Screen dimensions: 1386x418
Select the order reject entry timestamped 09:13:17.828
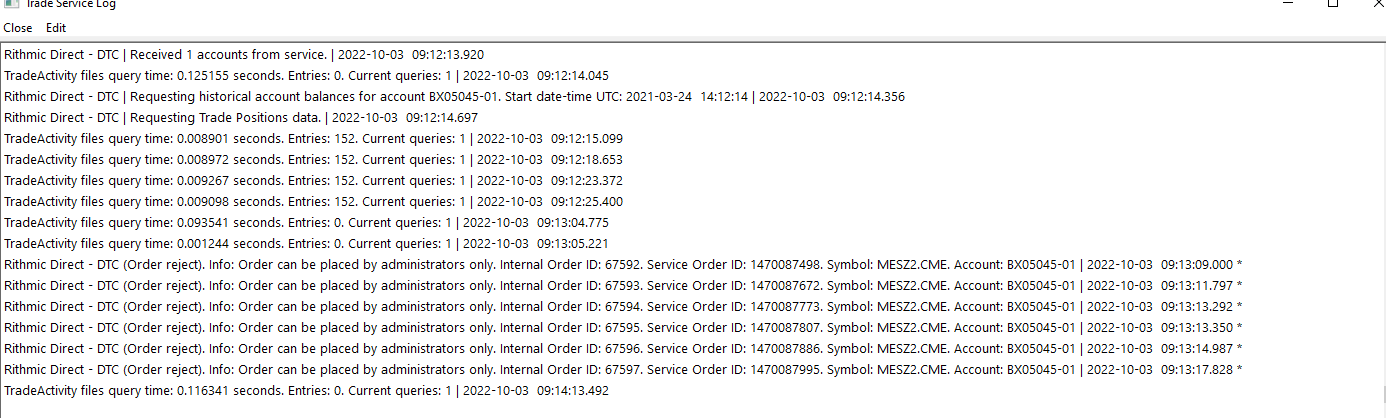(622, 369)
